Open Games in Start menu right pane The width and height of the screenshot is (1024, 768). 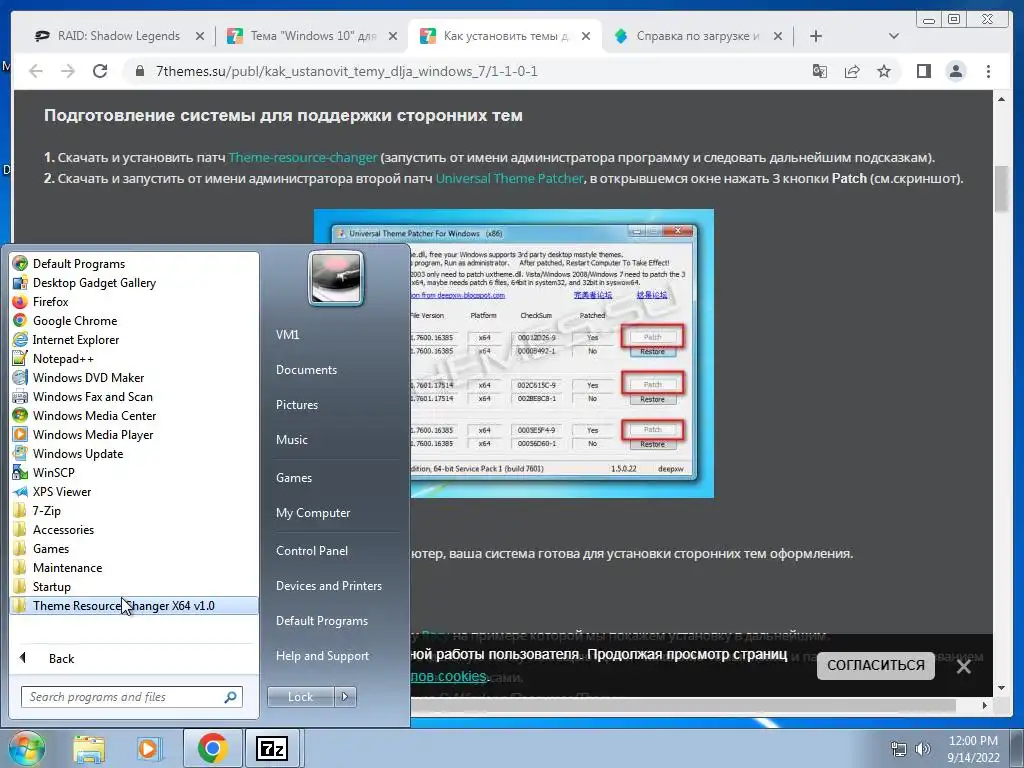294,477
